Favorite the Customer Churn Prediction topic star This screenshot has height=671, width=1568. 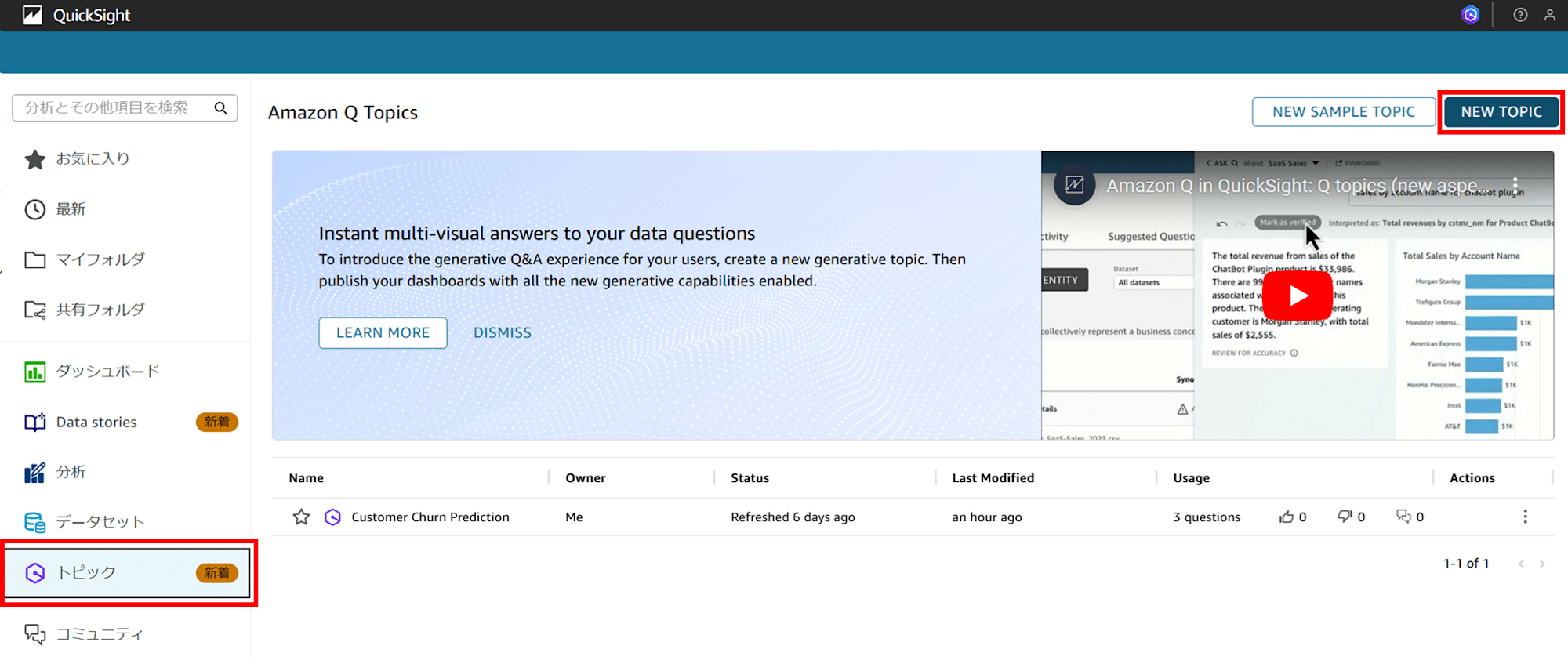[x=301, y=517]
